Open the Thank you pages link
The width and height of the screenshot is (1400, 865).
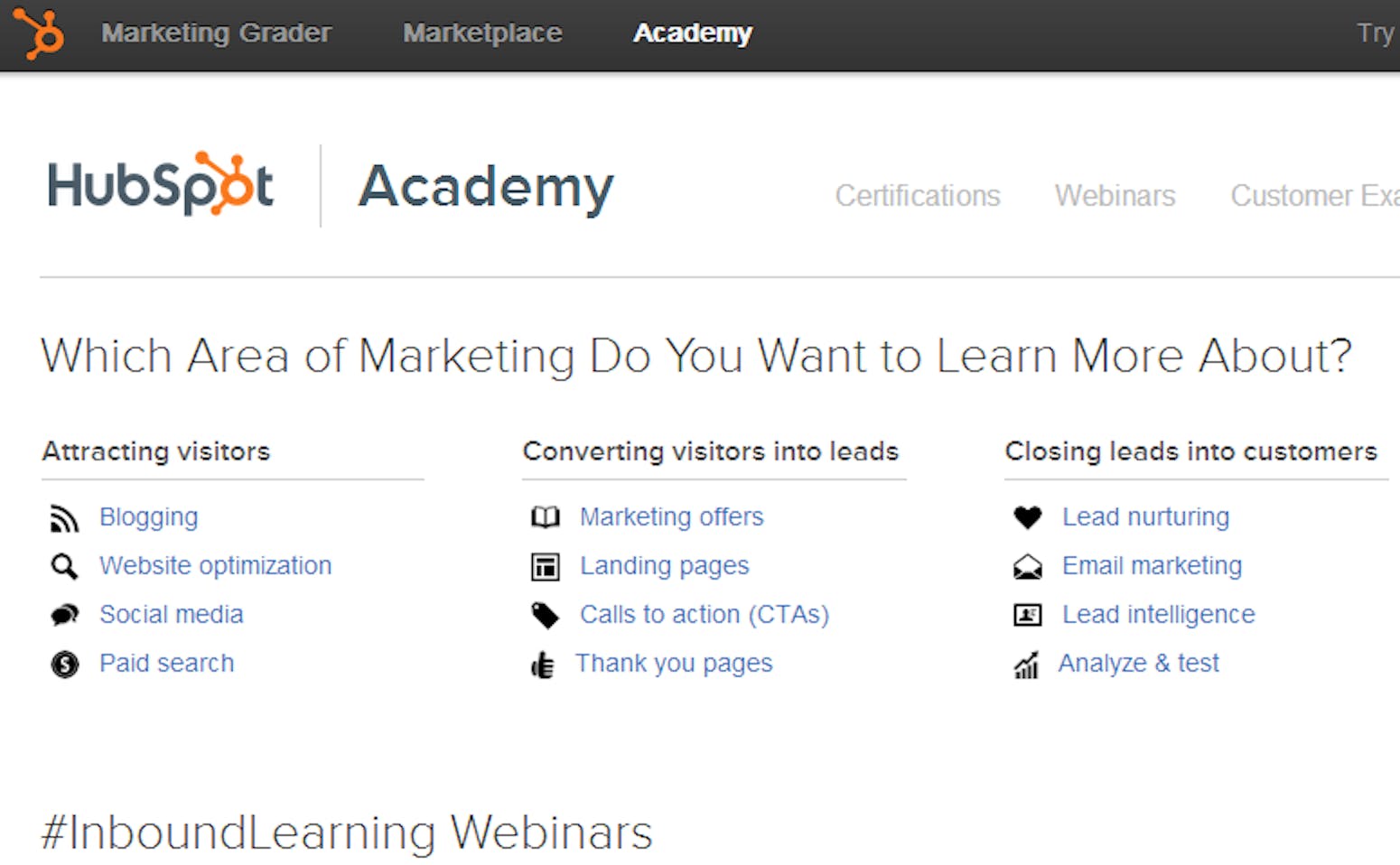[675, 664]
